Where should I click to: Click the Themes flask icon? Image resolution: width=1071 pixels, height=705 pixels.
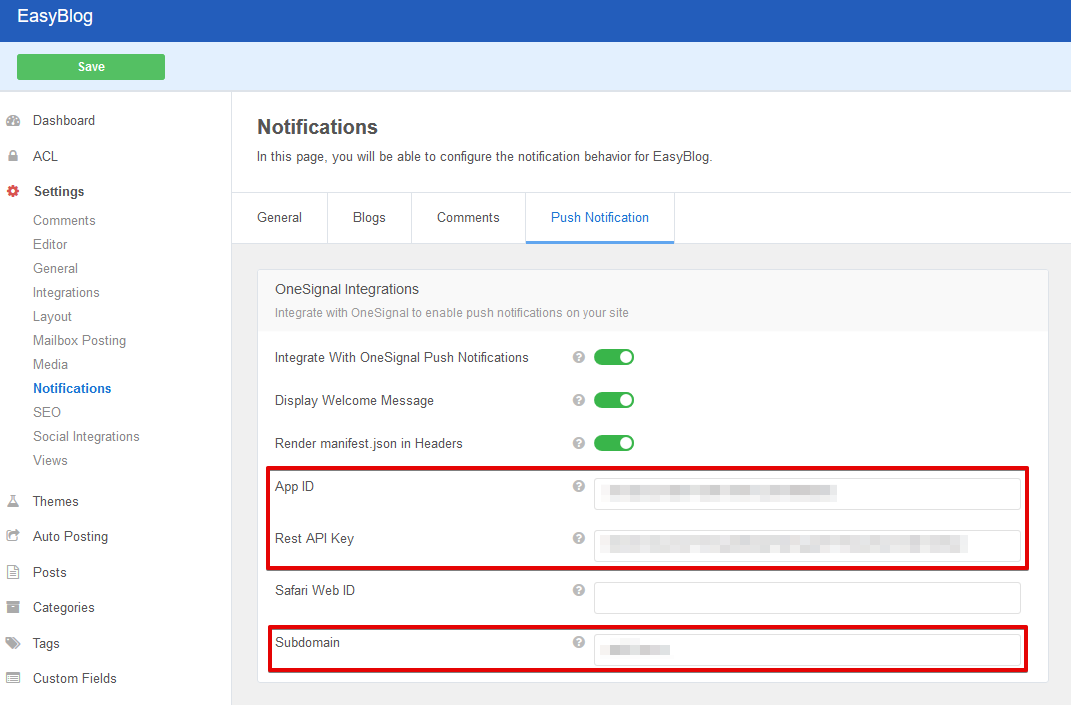pyautogui.click(x=13, y=501)
